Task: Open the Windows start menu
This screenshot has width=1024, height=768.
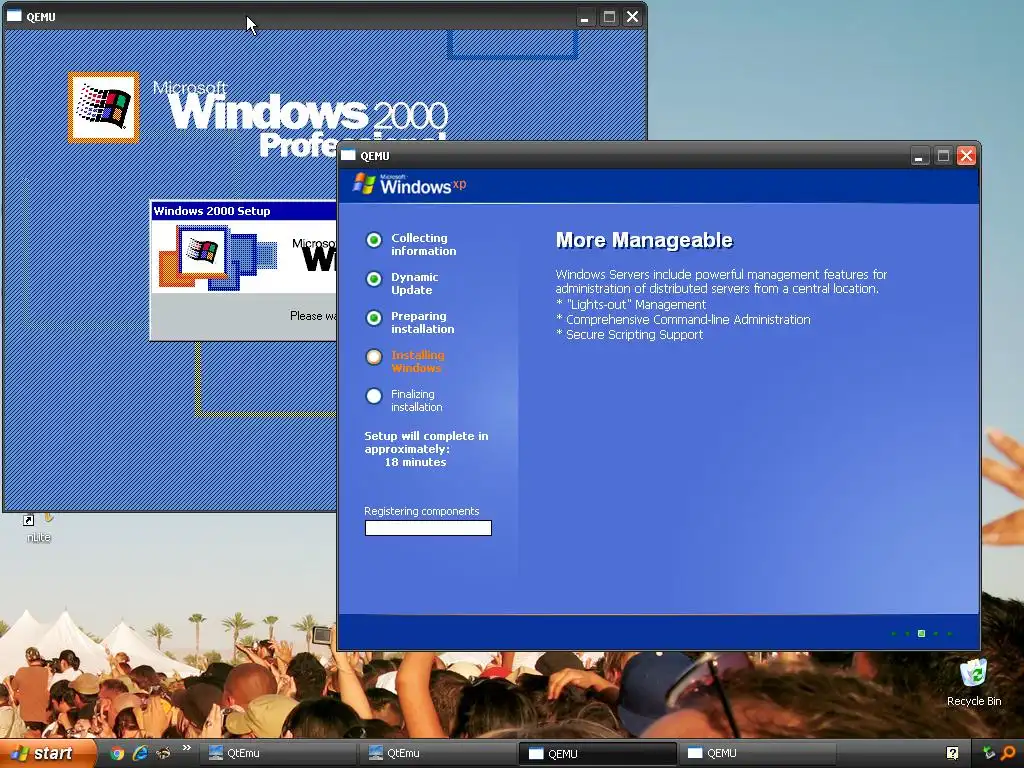Action: 47,753
